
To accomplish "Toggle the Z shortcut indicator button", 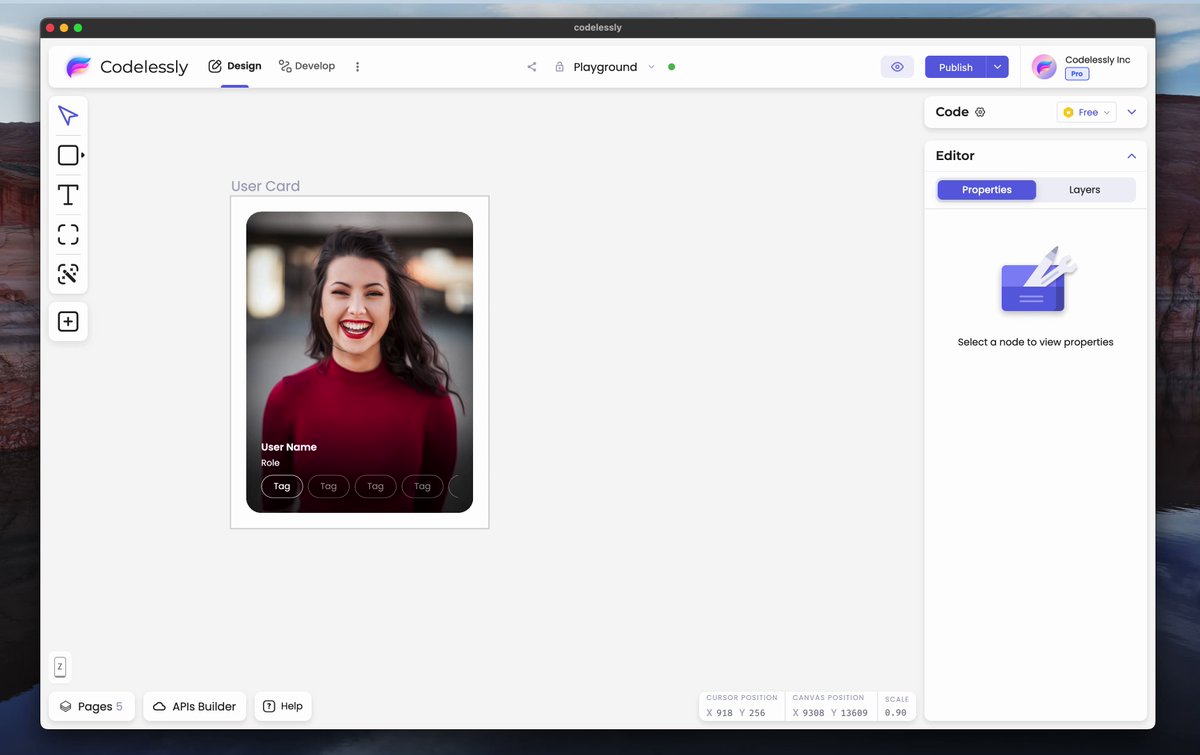I will point(60,667).
